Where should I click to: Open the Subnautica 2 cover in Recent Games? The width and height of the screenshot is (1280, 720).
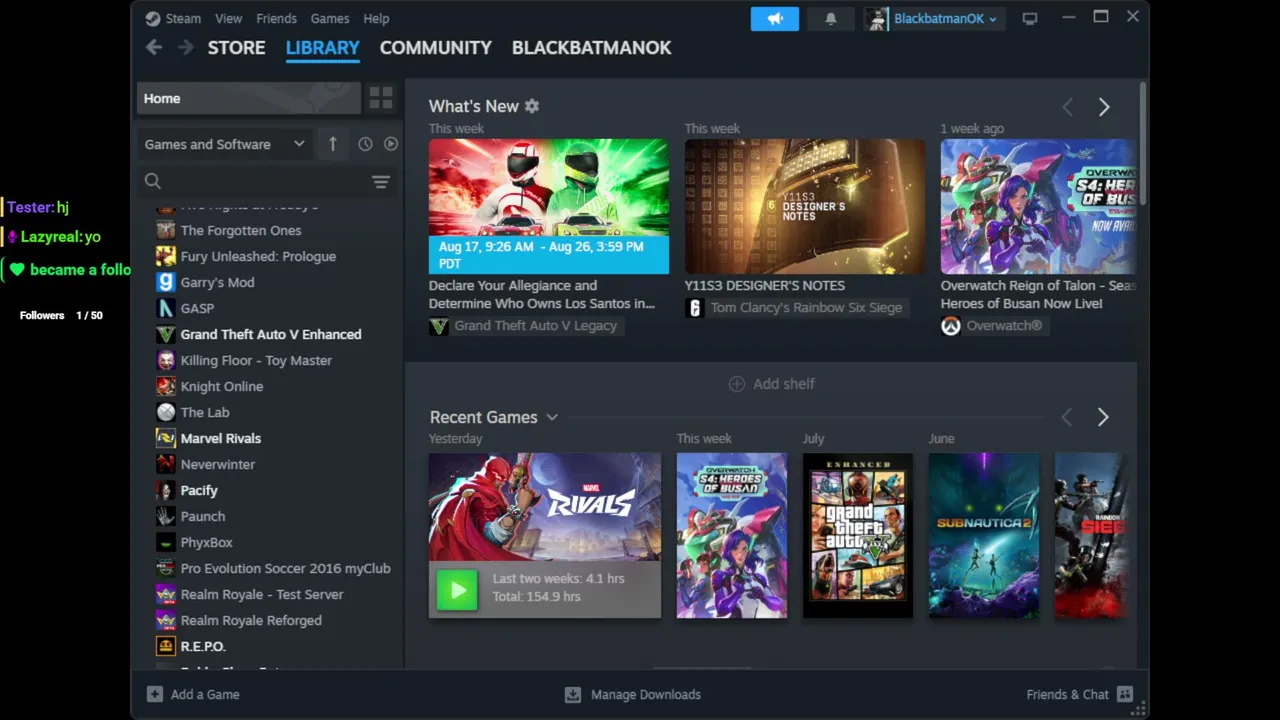(984, 535)
